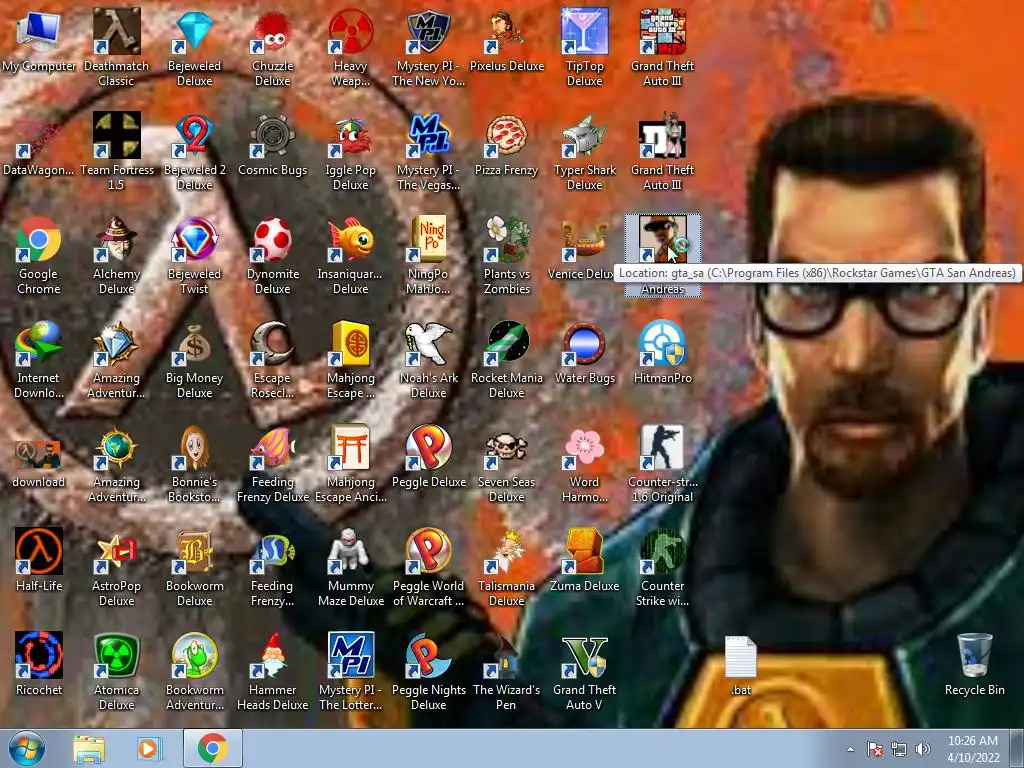Click the Atomica Deluxe icon

pyautogui.click(x=116, y=655)
